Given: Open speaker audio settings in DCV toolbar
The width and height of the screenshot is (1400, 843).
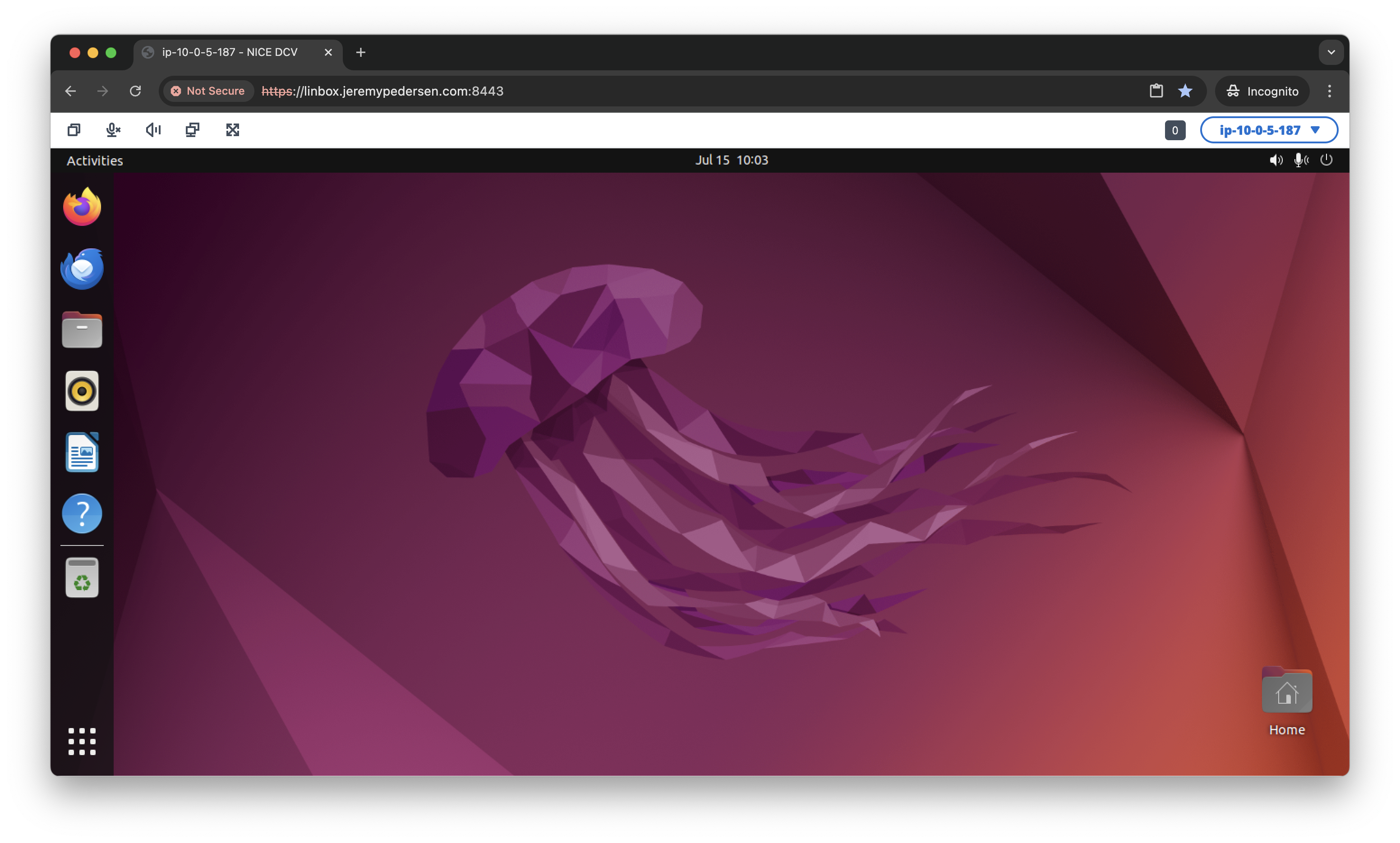Looking at the screenshot, I should pos(153,129).
